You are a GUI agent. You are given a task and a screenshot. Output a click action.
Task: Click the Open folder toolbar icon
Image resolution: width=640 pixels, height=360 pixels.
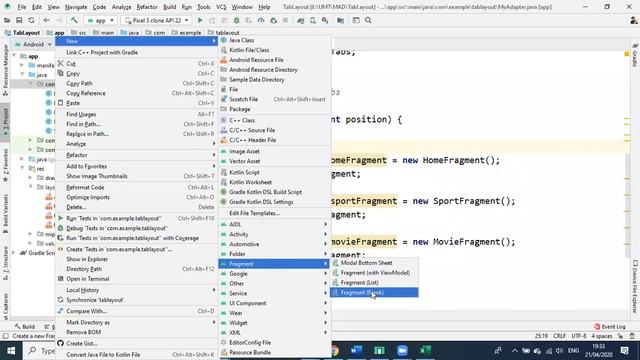click(7, 20)
